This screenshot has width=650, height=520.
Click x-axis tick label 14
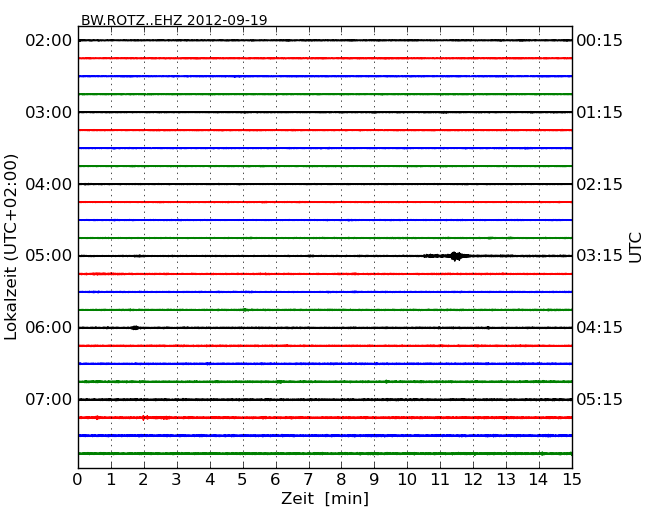[539, 480]
